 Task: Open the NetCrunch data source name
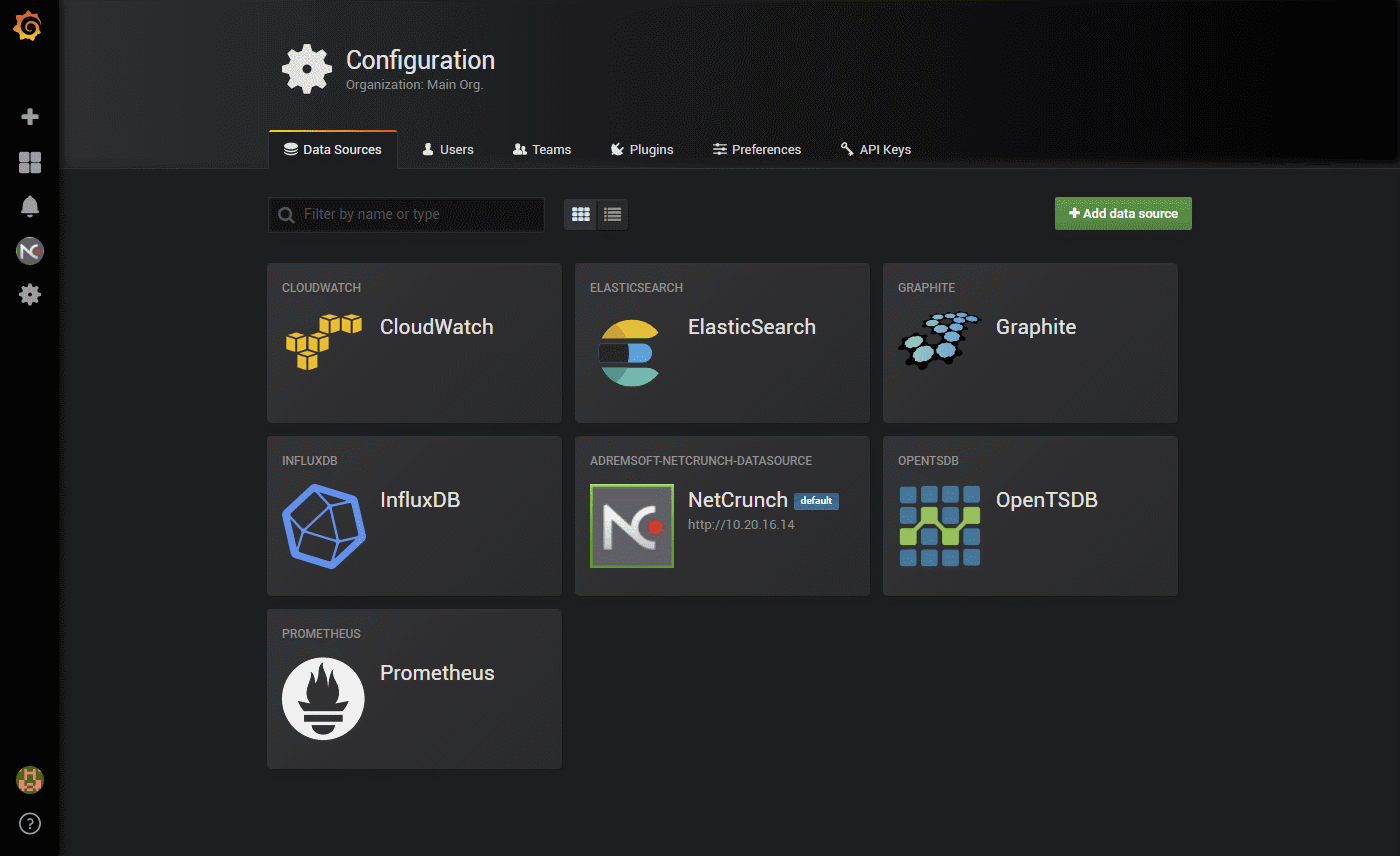(738, 500)
